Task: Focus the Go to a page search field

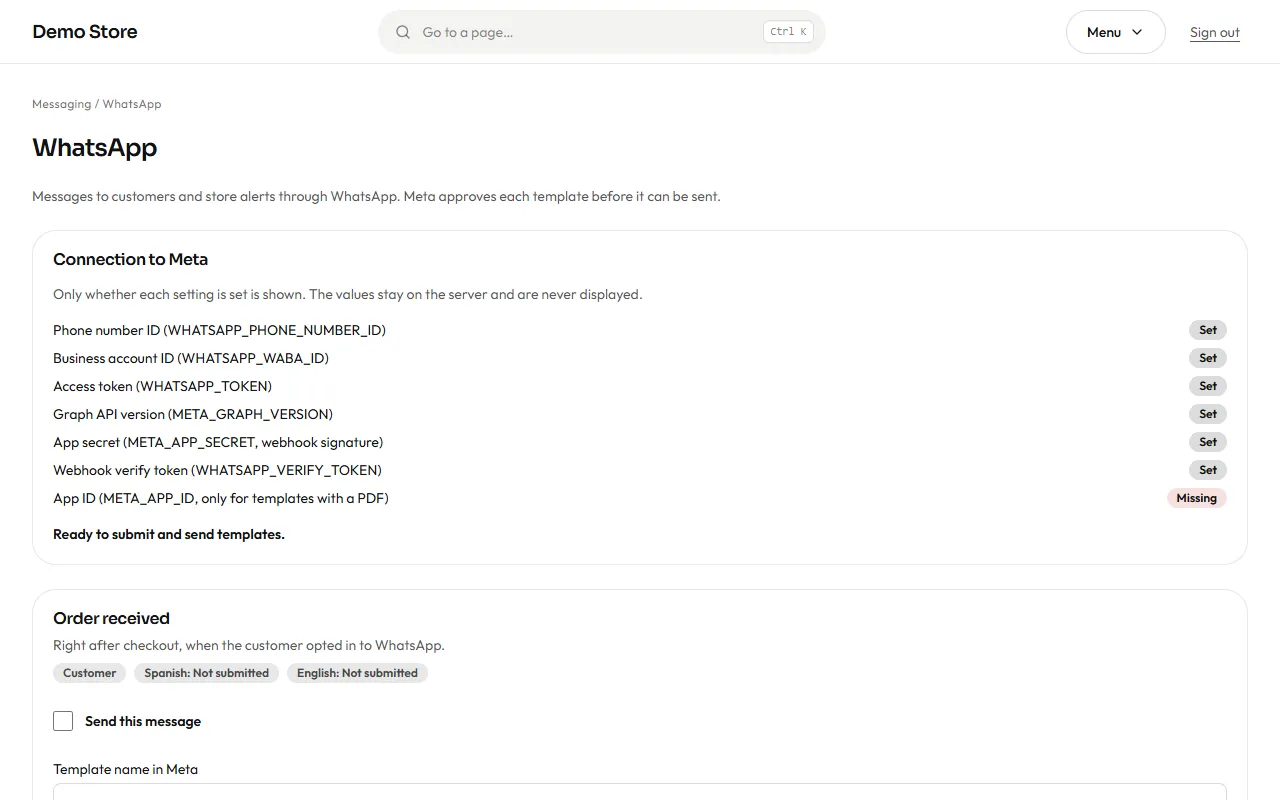Action: point(601,32)
